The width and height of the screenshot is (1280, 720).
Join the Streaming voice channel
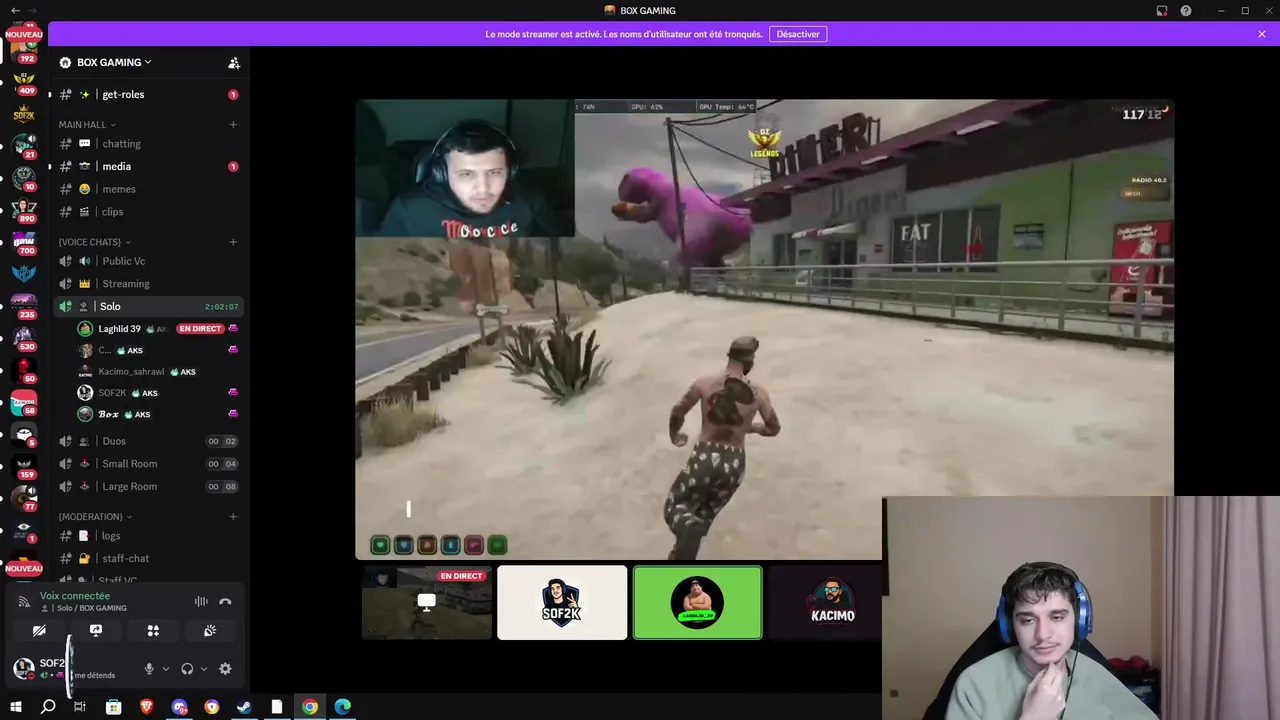pyautogui.click(x=148, y=283)
